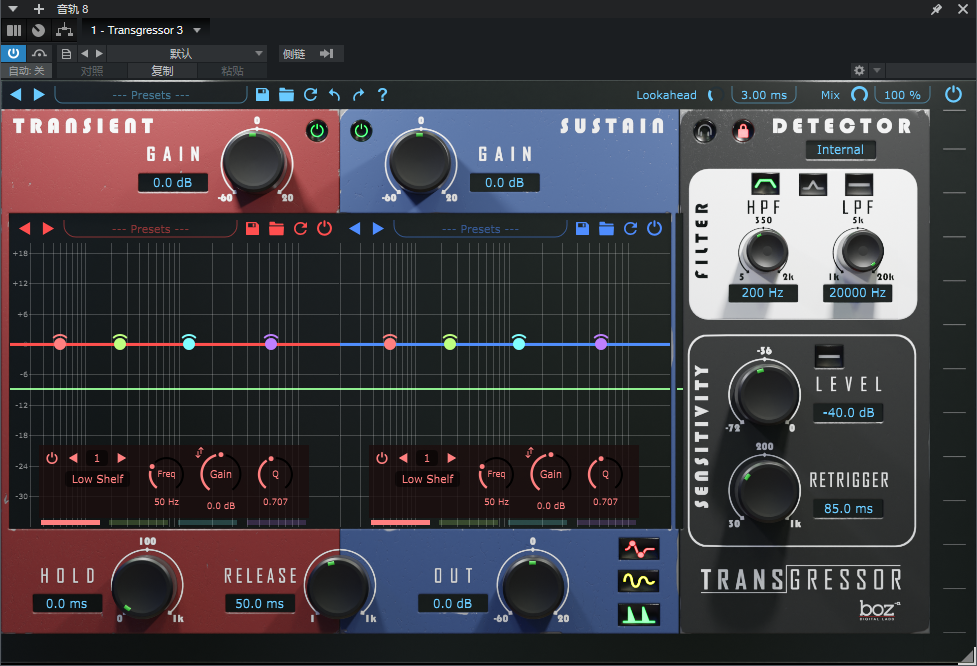Open the main preset folder
977x666 pixels.
click(287, 95)
